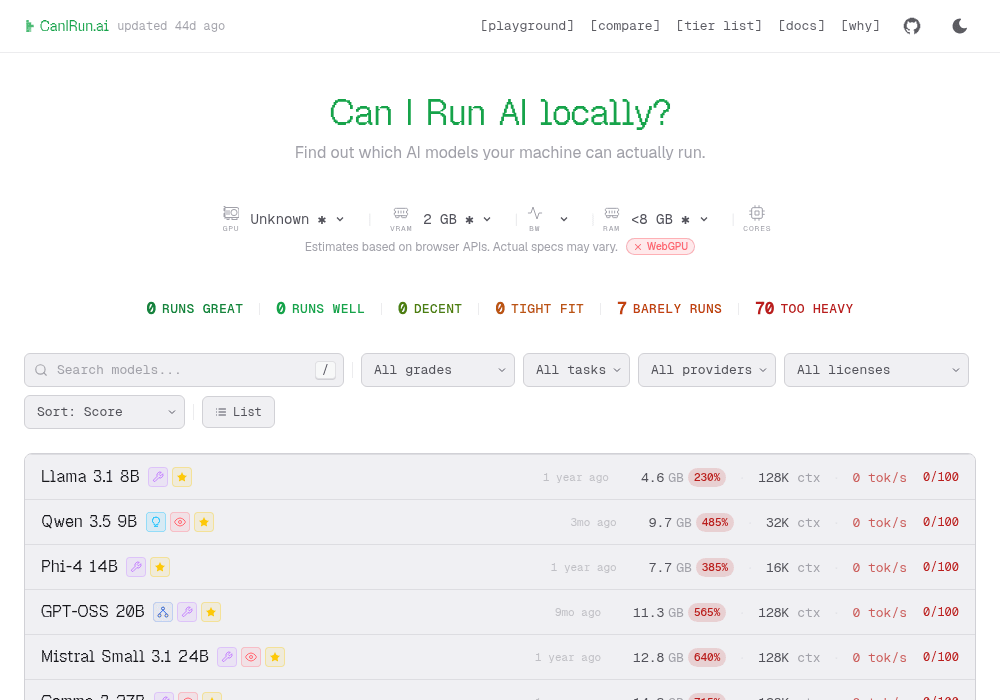Viewport: 1000px width, 700px height.
Task: Open the why page
Action: (860, 26)
